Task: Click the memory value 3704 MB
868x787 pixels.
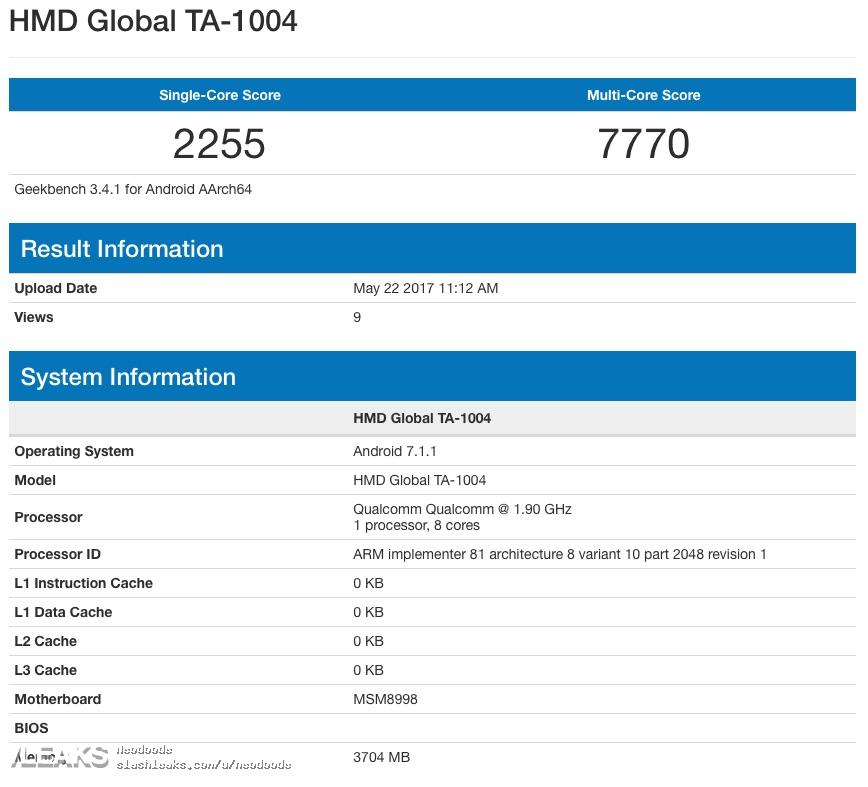Action: (381, 757)
